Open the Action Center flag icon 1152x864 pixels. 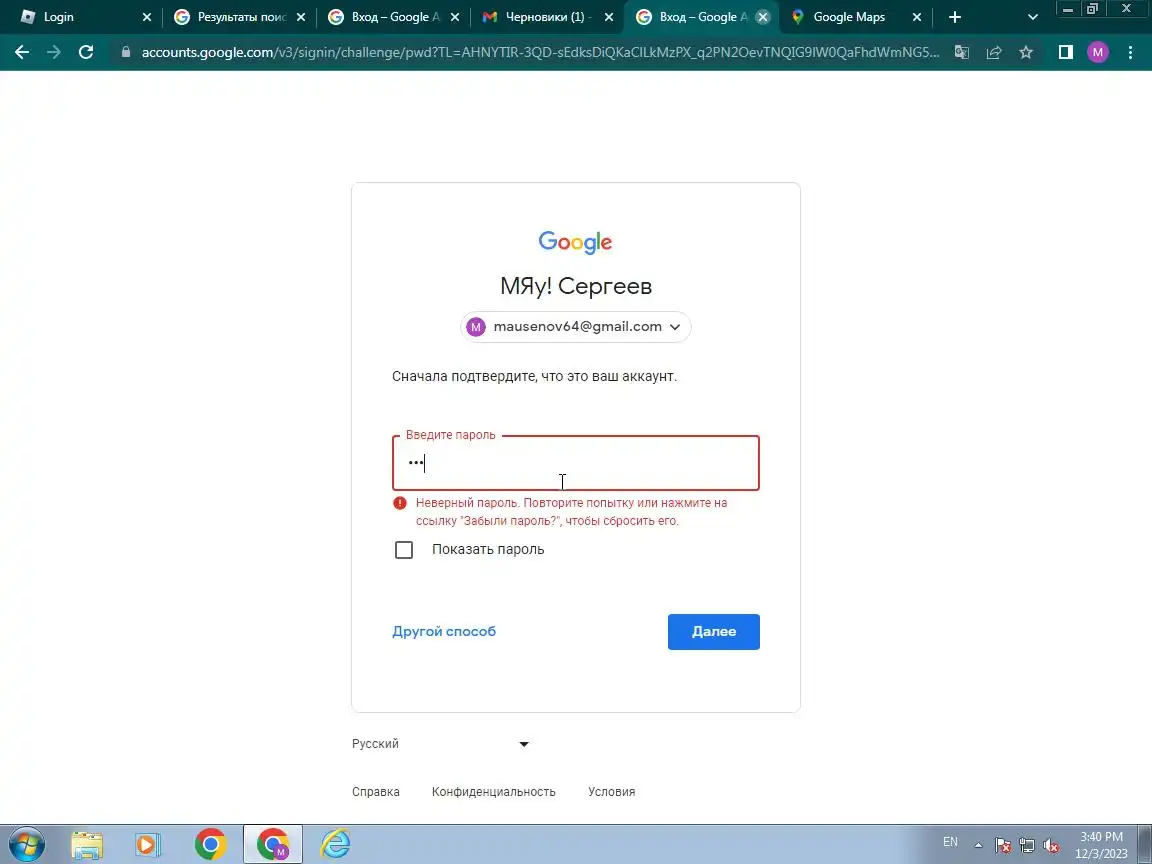pos(1002,846)
